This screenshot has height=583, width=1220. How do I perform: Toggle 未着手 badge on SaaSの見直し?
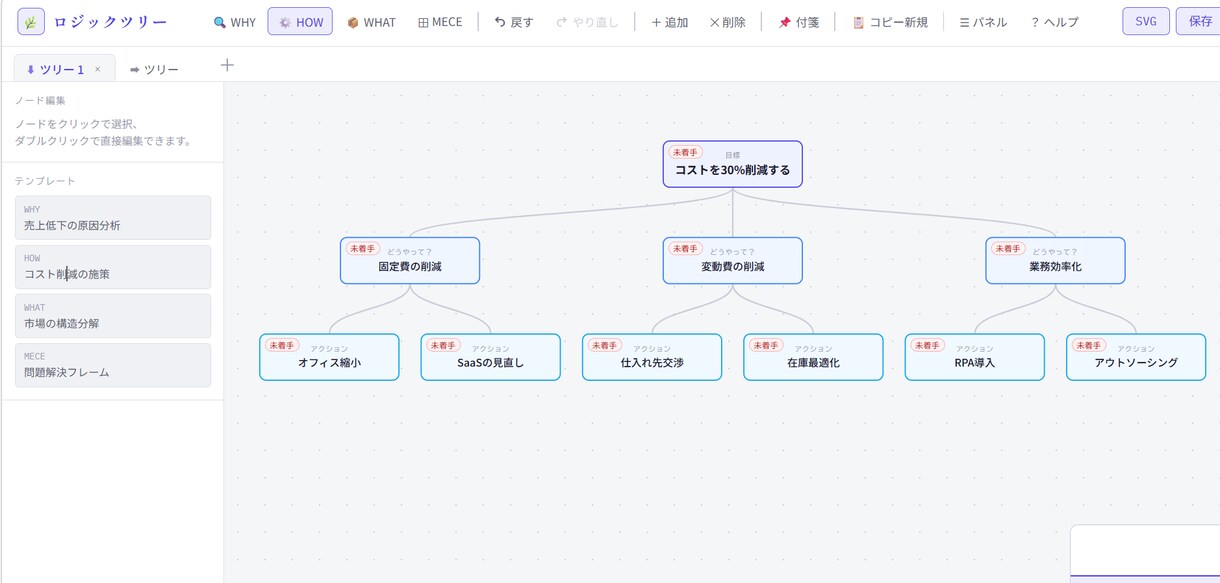point(443,346)
